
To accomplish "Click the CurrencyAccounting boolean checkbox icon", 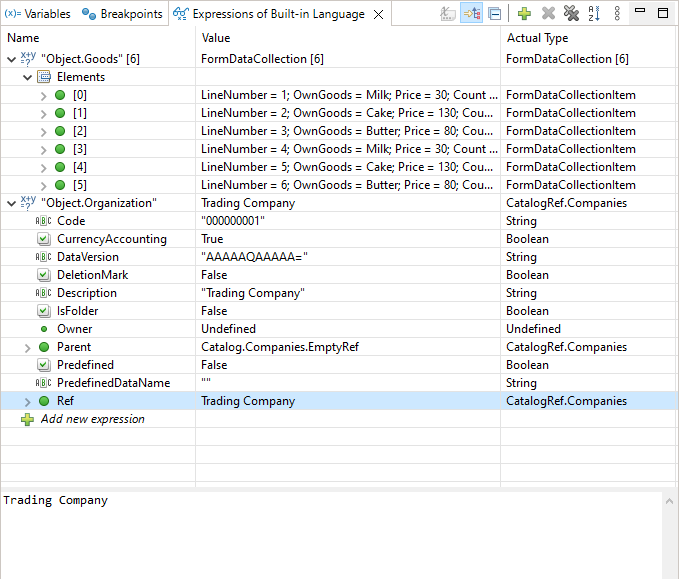I will pos(43,239).
